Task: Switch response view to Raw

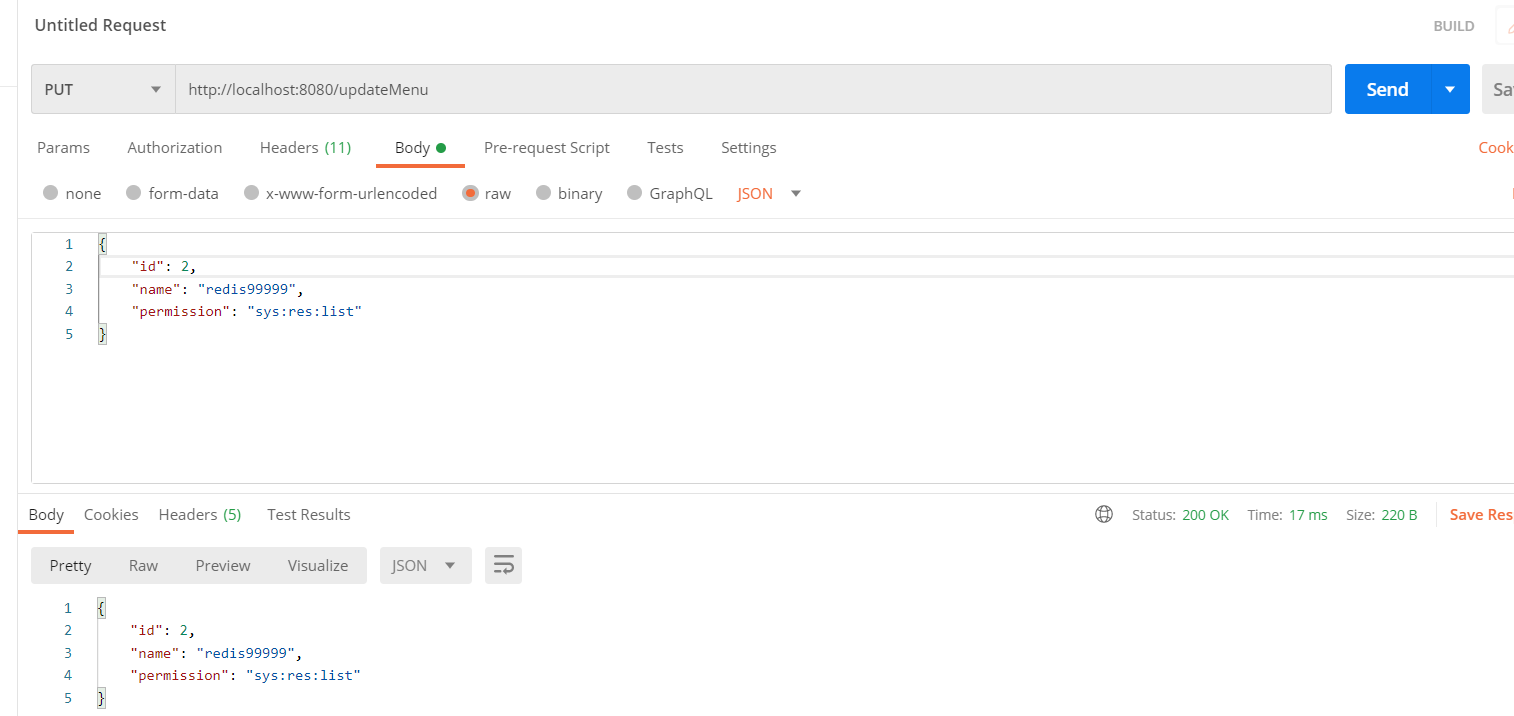Action: [x=143, y=565]
